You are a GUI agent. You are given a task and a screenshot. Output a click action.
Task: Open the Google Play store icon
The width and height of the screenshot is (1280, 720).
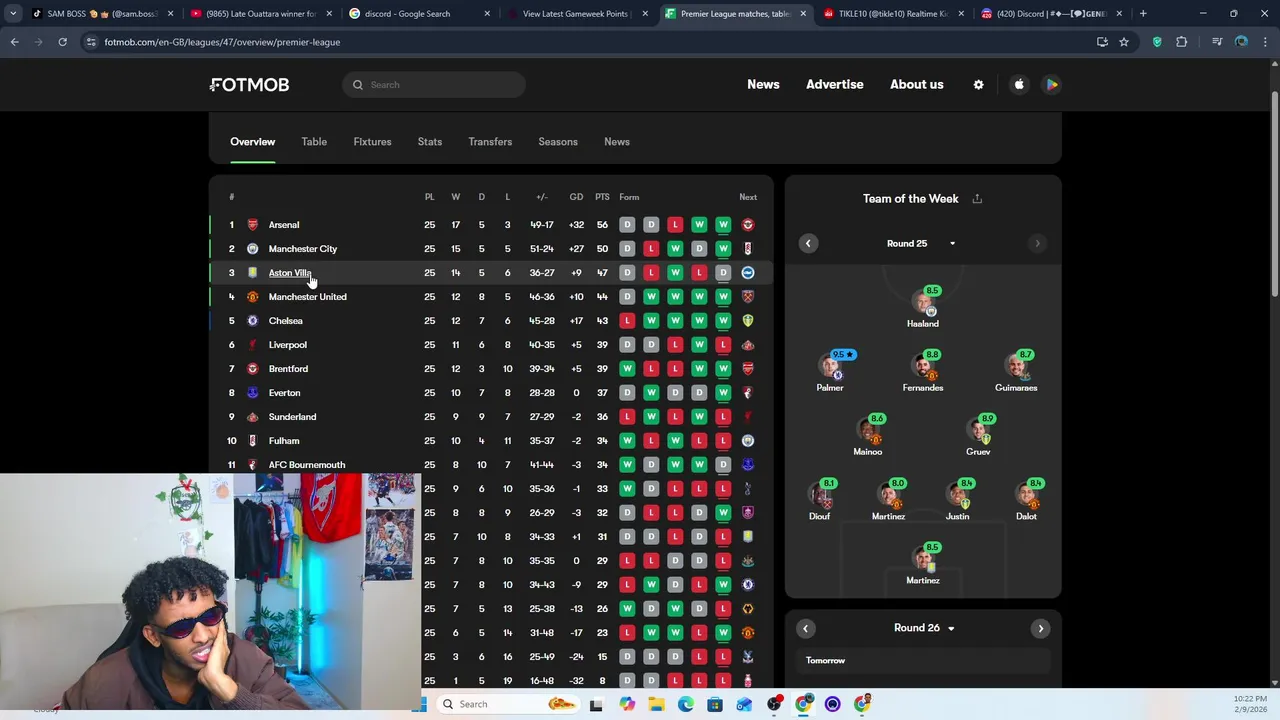pyautogui.click(x=1052, y=85)
